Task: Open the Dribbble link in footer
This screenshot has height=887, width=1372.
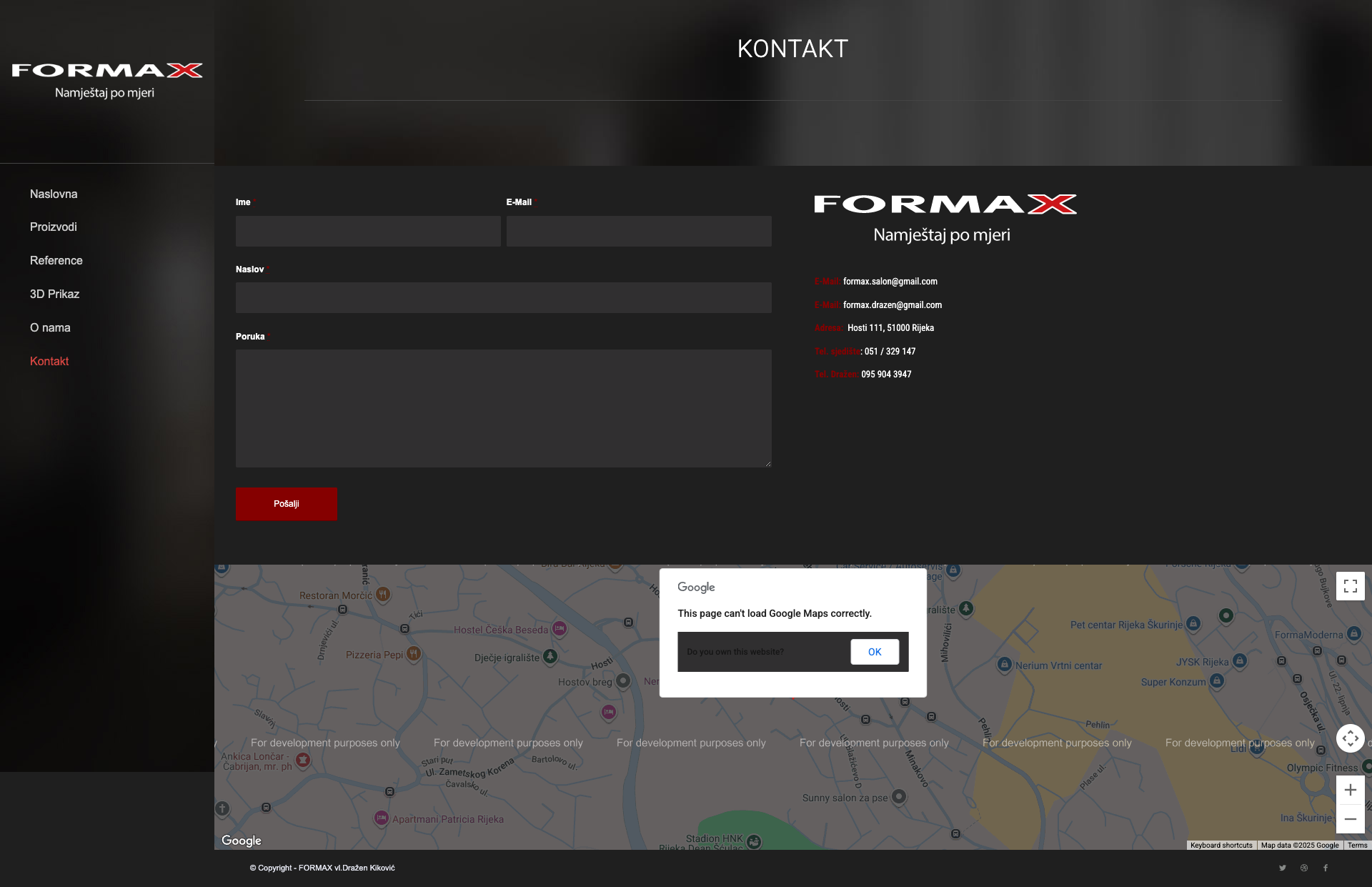Action: [1304, 868]
